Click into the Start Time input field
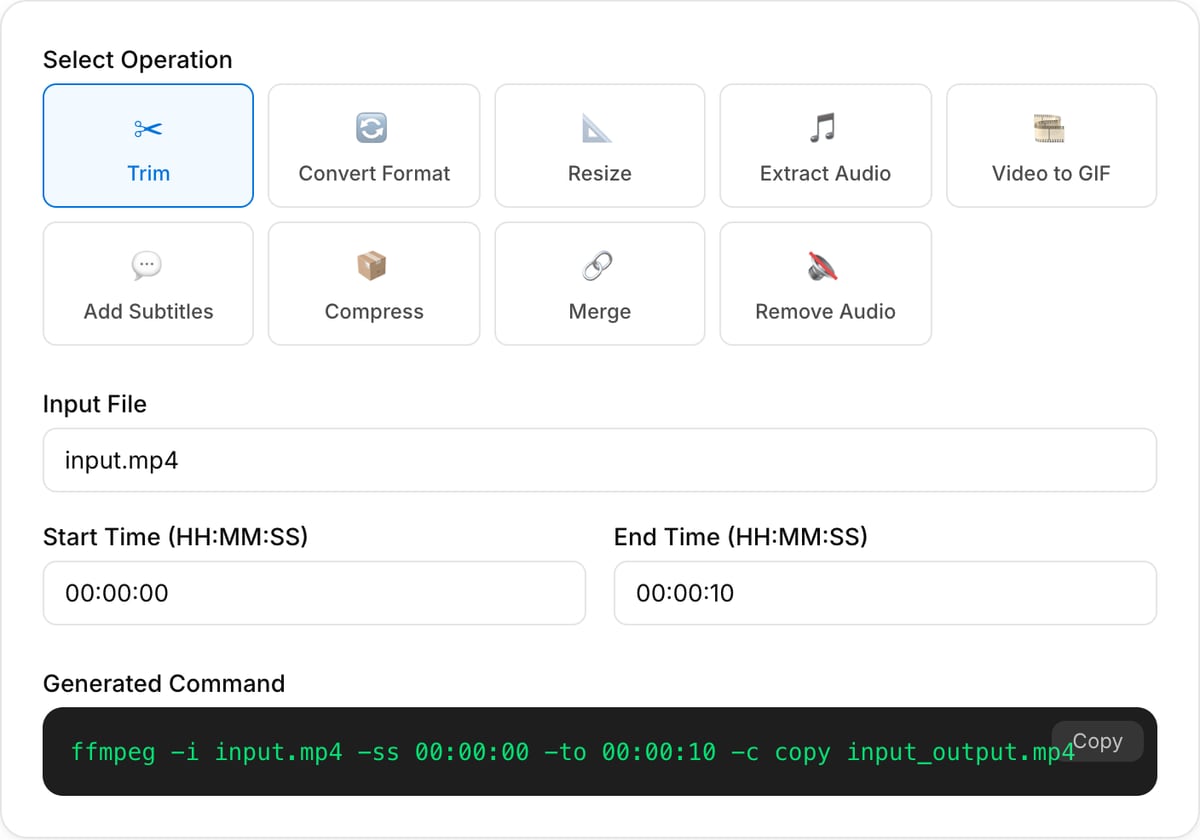The width and height of the screenshot is (1200, 840). click(314, 593)
